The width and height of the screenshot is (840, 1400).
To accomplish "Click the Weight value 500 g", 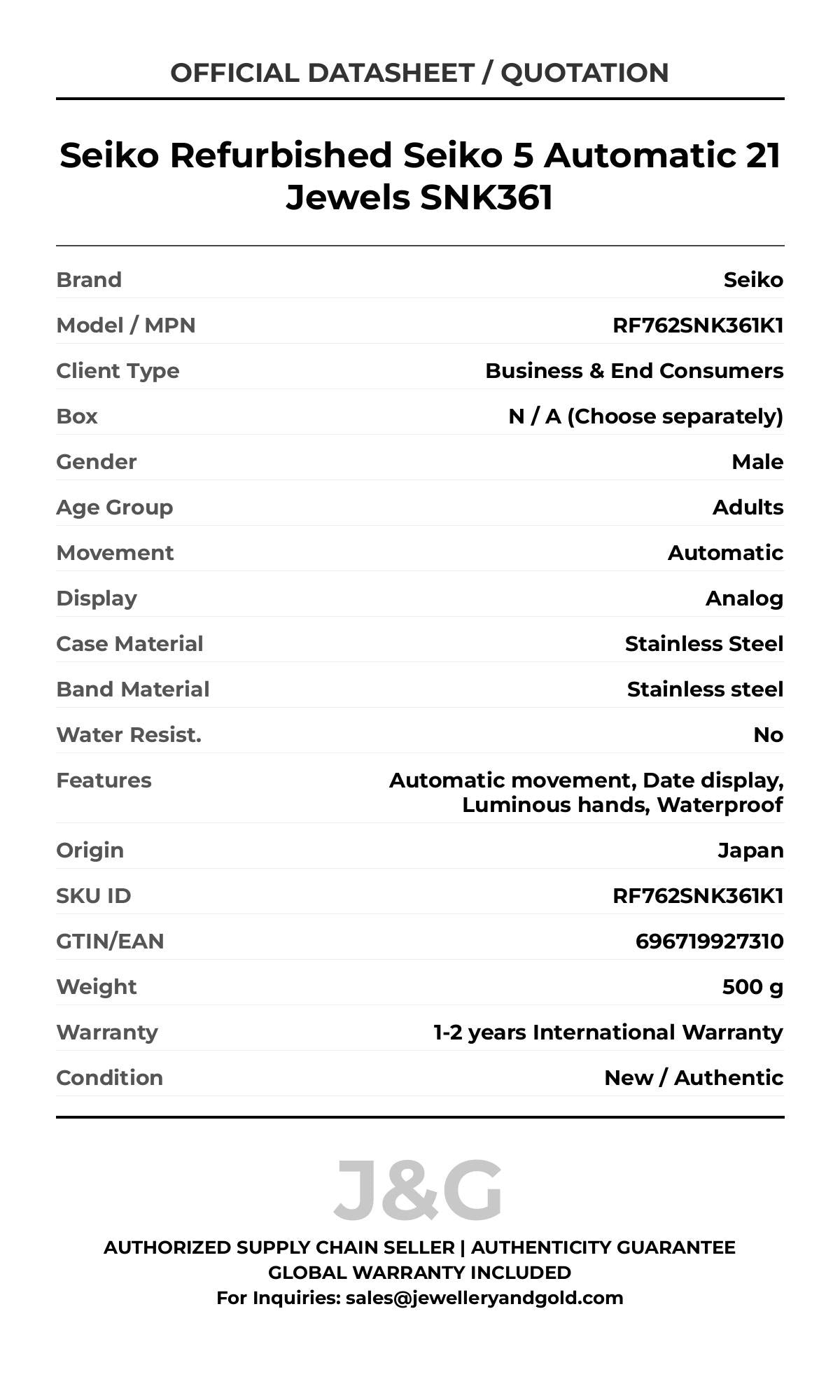I will point(752,987).
